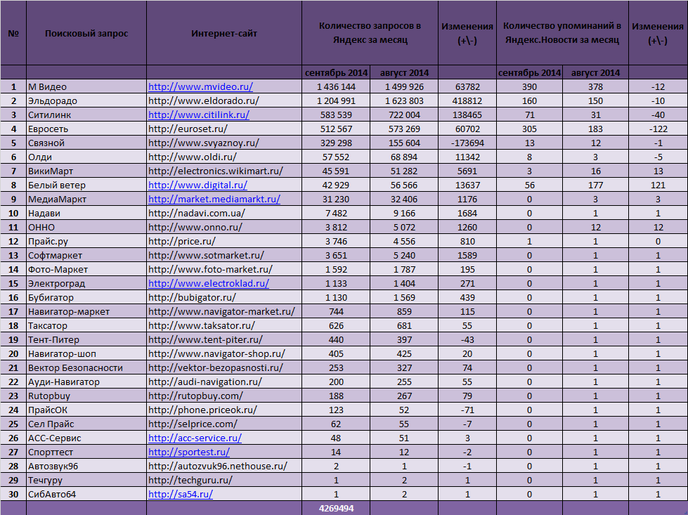
Task: Select the change value -173694
Action: [467, 143]
